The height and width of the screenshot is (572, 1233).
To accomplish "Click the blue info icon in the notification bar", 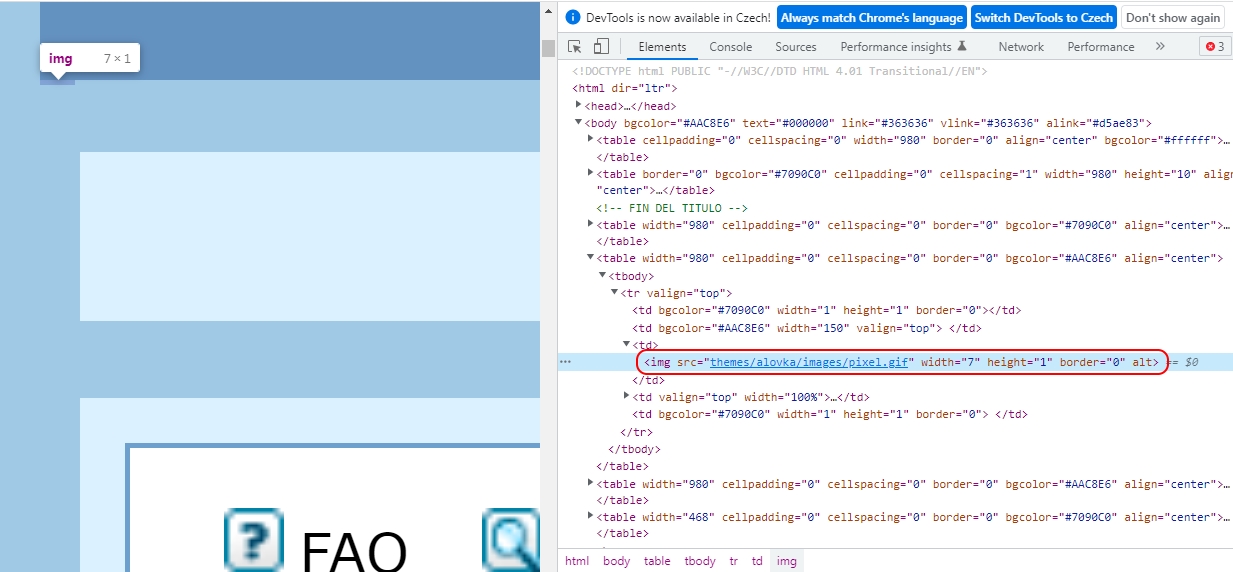I will tap(572, 18).
